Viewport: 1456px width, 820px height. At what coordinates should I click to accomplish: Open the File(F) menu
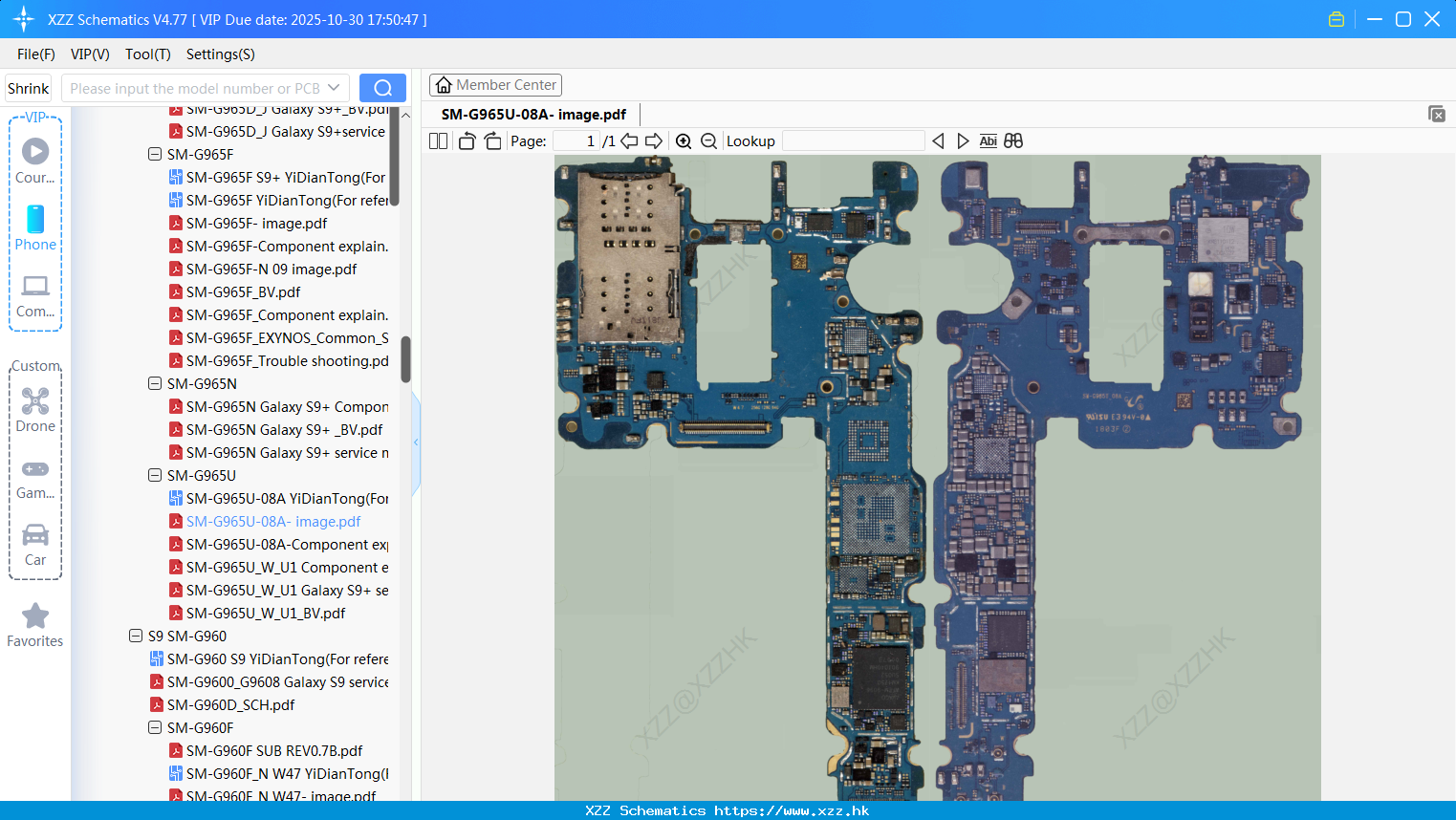[x=36, y=54]
